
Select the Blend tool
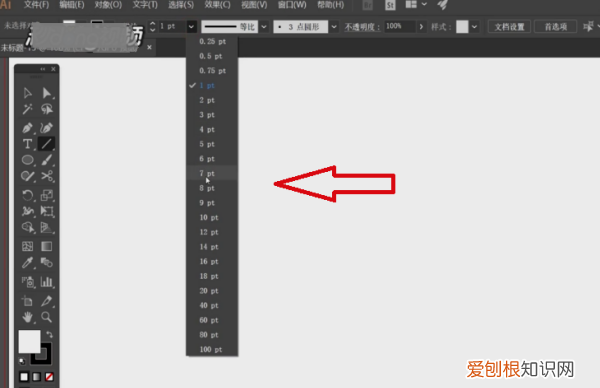coord(47,262)
